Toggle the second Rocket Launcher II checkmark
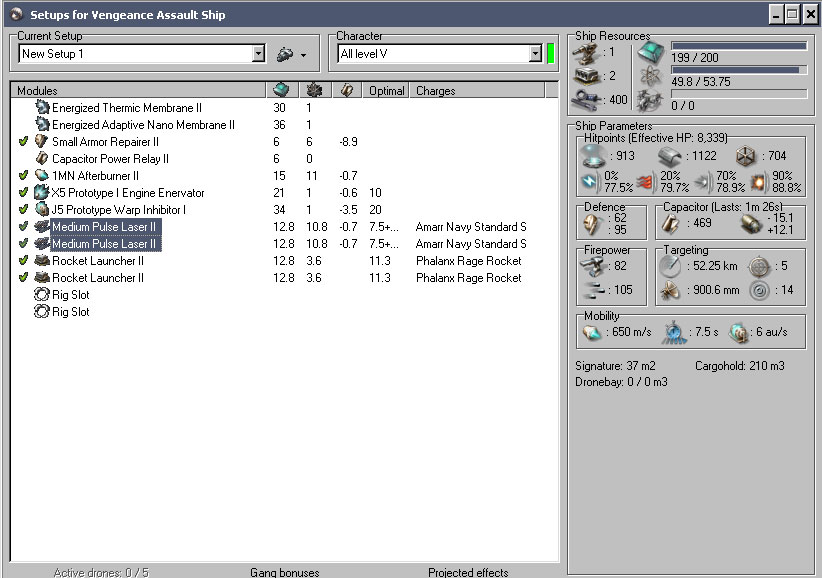 coord(23,277)
